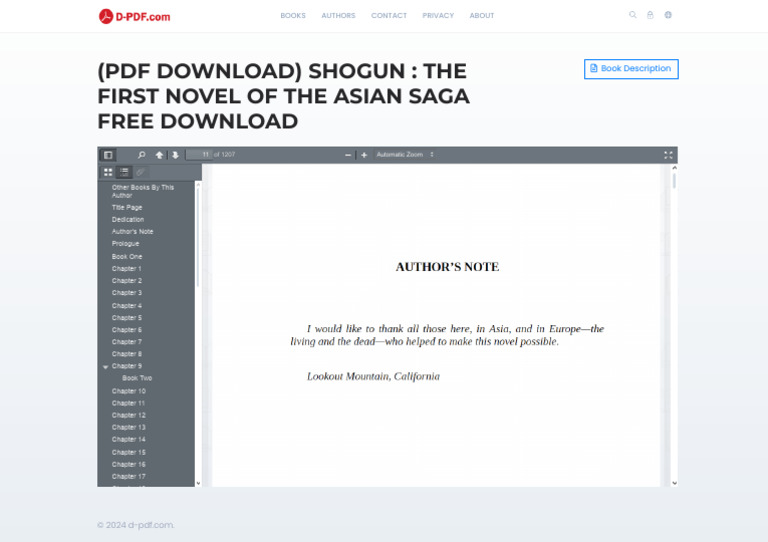Click the search magnifier icon in header
This screenshot has width=768, height=542.
(x=633, y=15)
